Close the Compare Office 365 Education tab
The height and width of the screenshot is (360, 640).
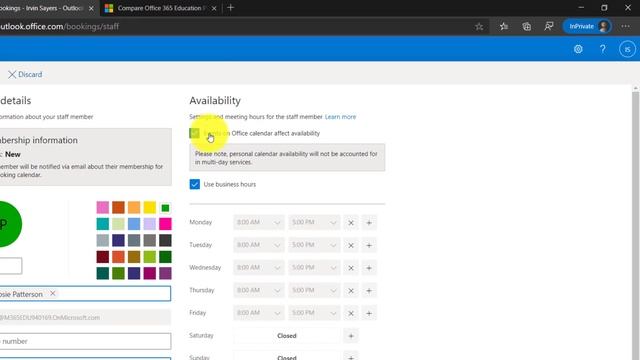pyautogui.click(x=214, y=8)
